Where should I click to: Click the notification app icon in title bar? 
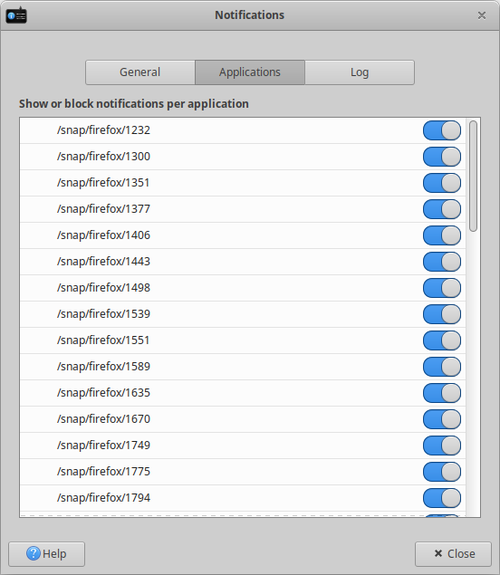[x=16, y=15]
